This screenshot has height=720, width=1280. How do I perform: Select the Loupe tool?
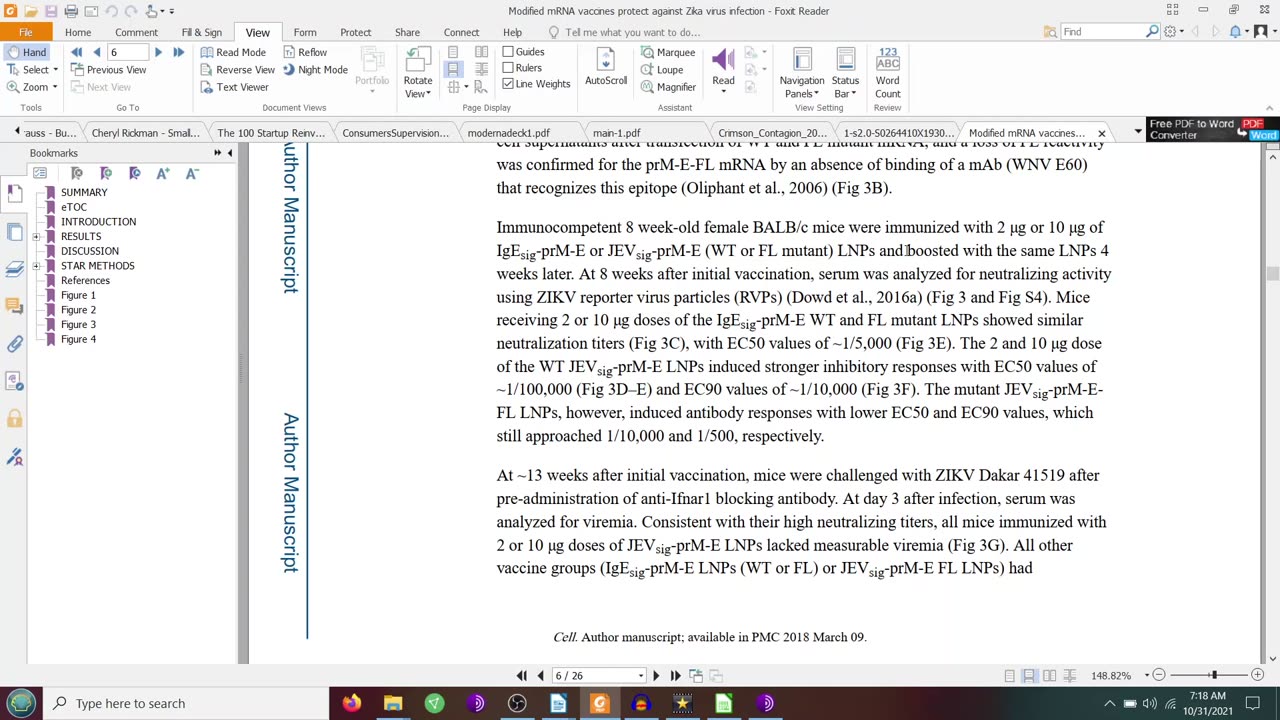[x=661, y=70]
